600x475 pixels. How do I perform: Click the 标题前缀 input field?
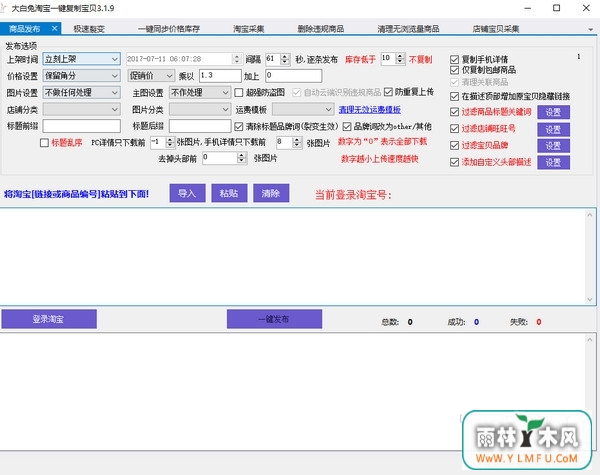tap(82, 126)
